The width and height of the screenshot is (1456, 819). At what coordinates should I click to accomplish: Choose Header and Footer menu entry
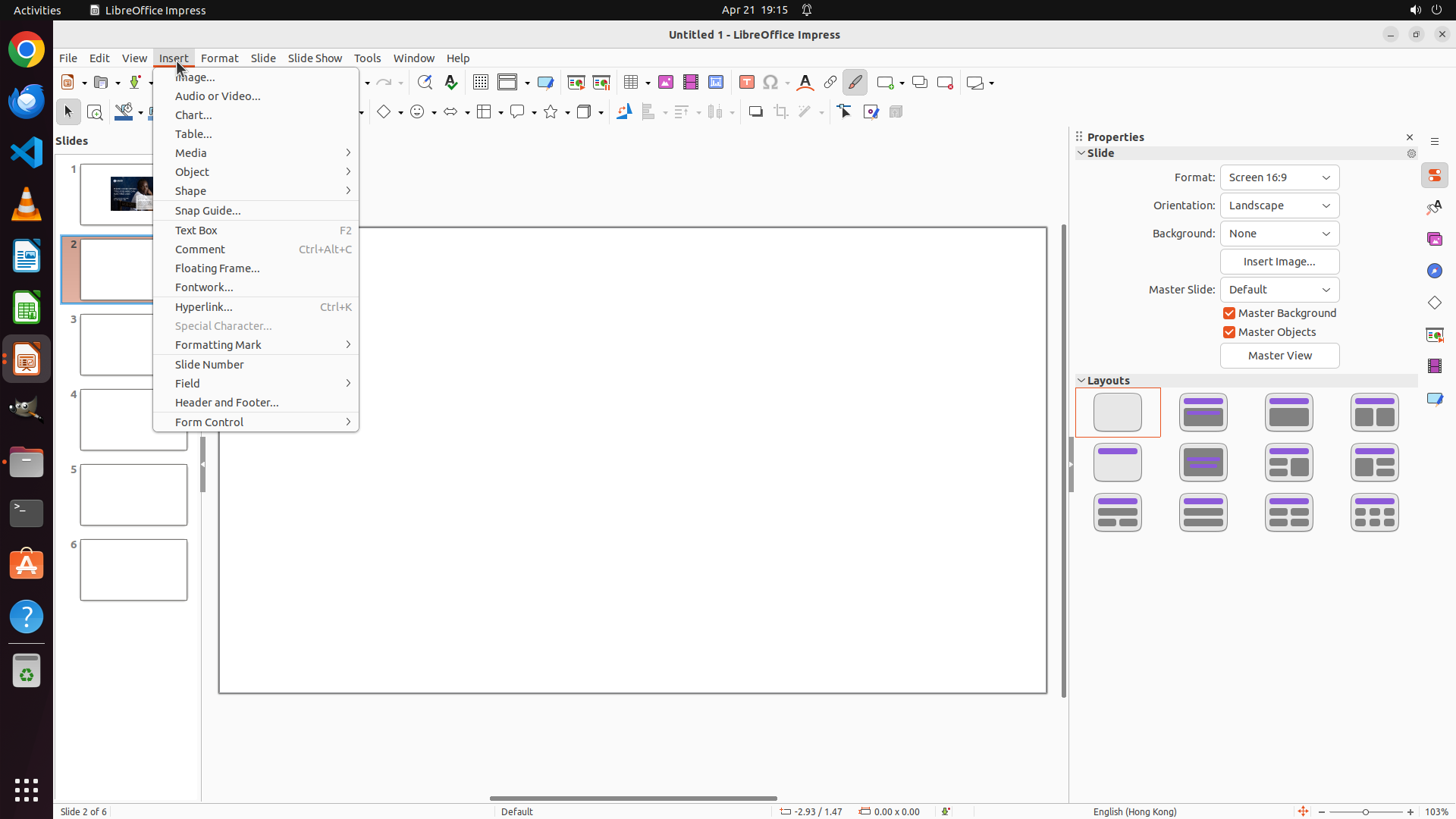[227, 403]
